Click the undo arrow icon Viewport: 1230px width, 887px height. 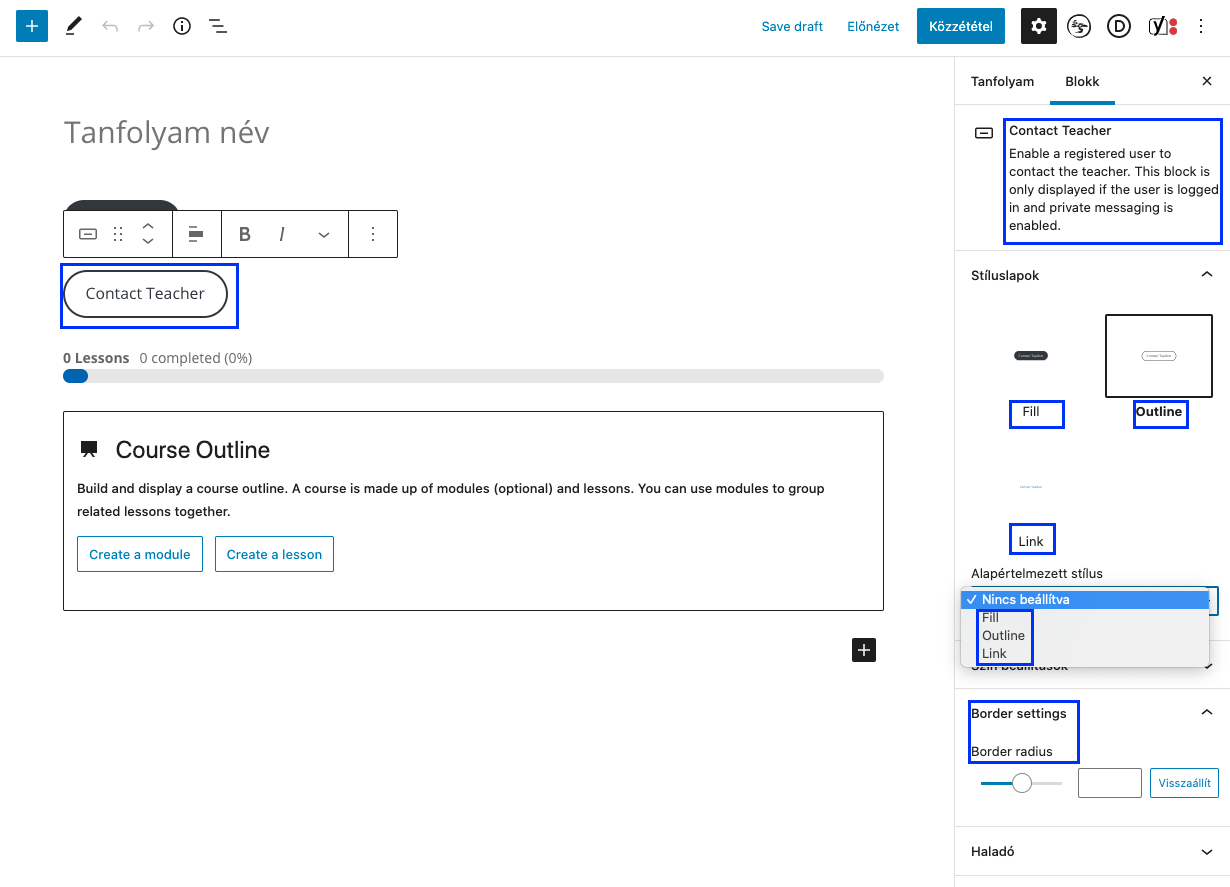[109, 26]
